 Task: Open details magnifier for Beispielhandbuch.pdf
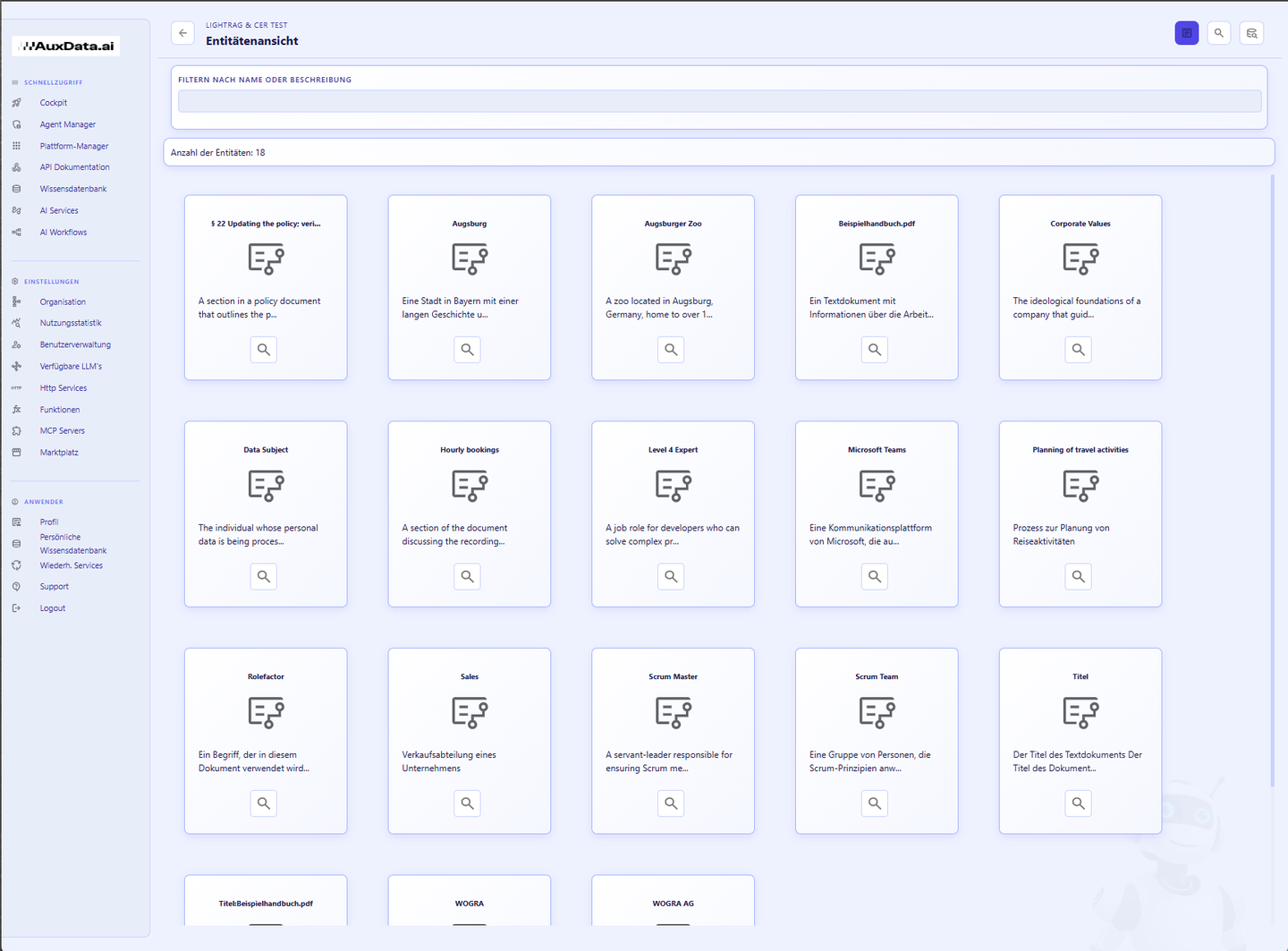[875, 350]
